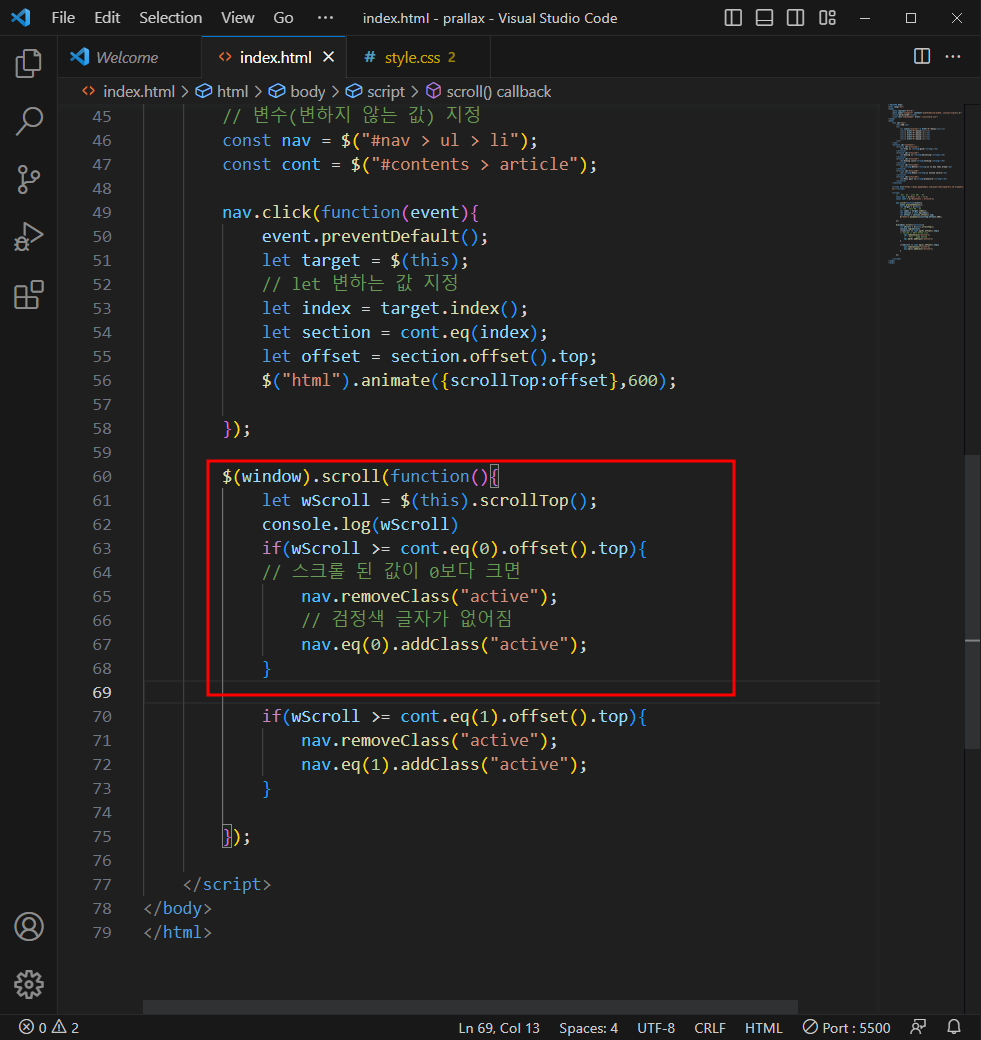Open errors and warnings in status bar
Viewport: 981px width, 1040px height.
(49, 1027)
